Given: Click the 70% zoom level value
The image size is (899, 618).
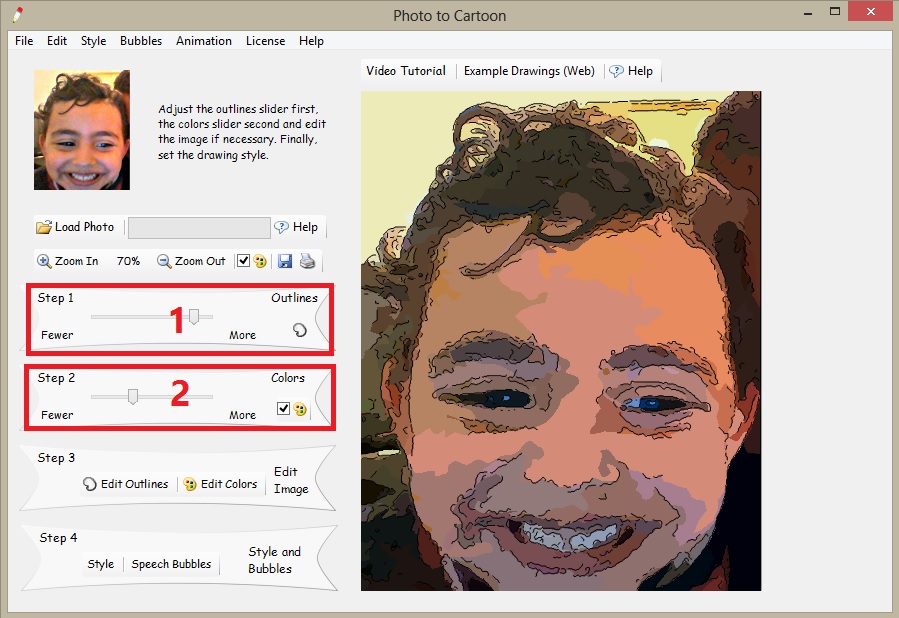Looking at the screenshot, I should click(128, 261).
